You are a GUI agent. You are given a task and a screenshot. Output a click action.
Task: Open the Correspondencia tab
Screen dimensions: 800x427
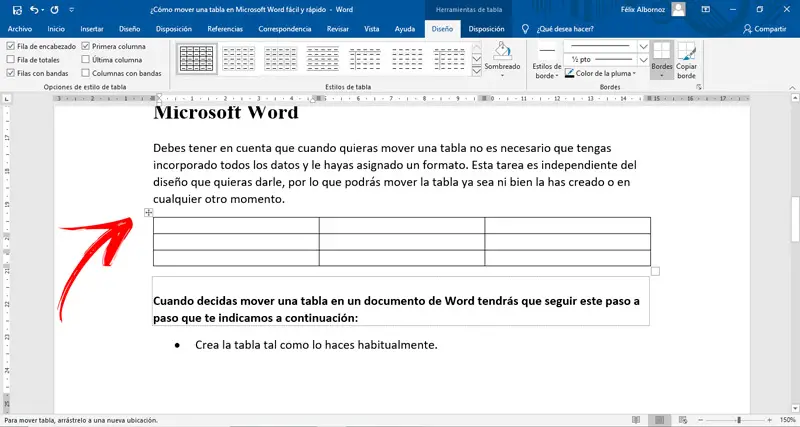click(285, 29)
